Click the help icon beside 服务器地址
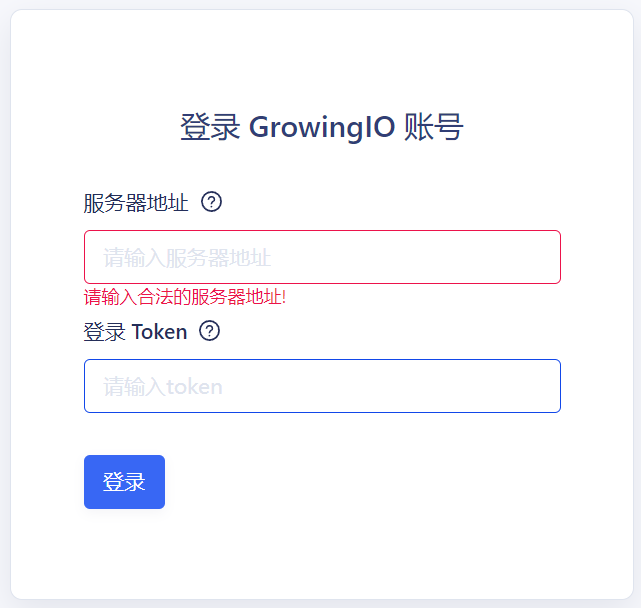641x608 pixels. pyautogui.click(x=211, y=202)
